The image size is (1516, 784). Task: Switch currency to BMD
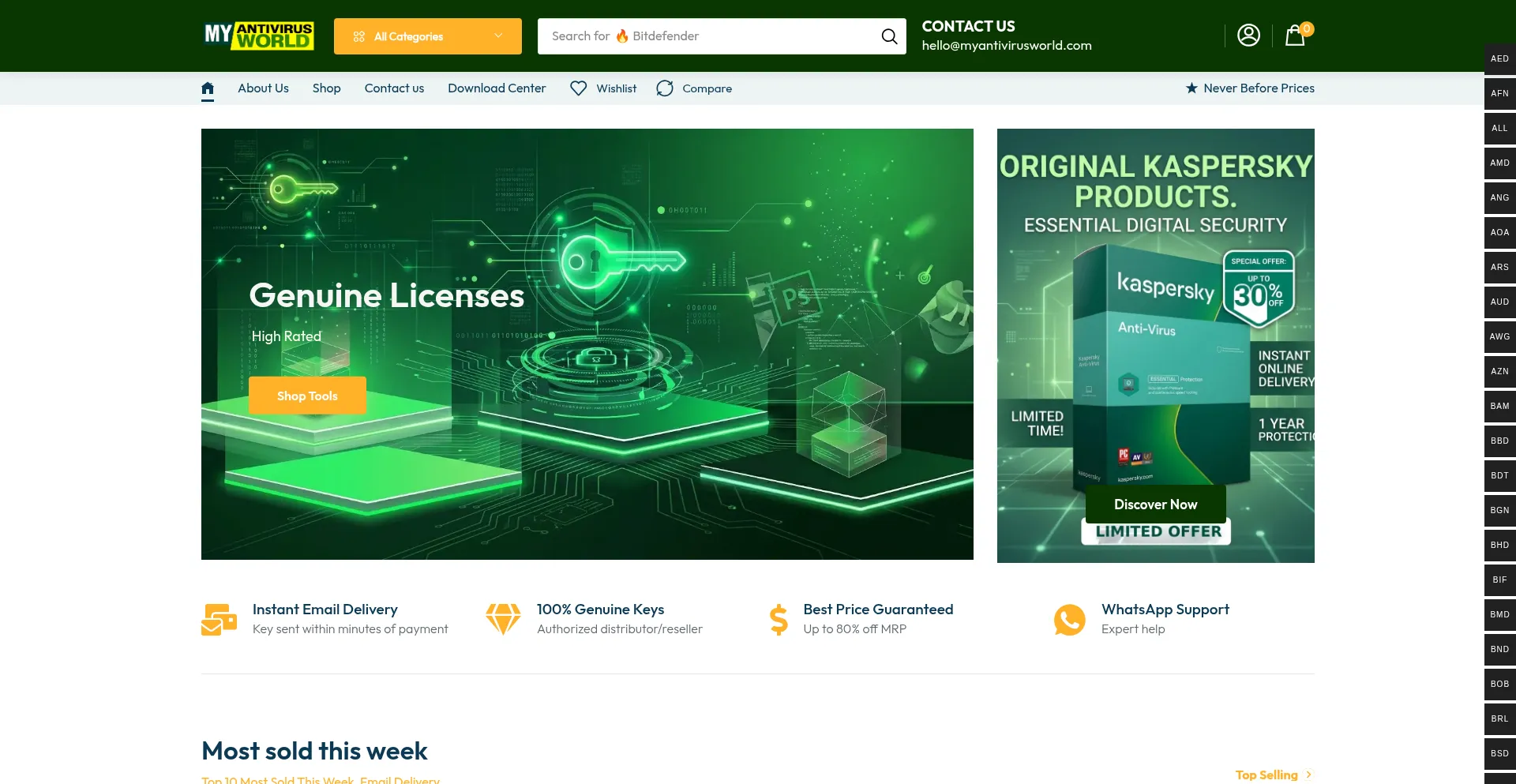(x=1499, y=614)
